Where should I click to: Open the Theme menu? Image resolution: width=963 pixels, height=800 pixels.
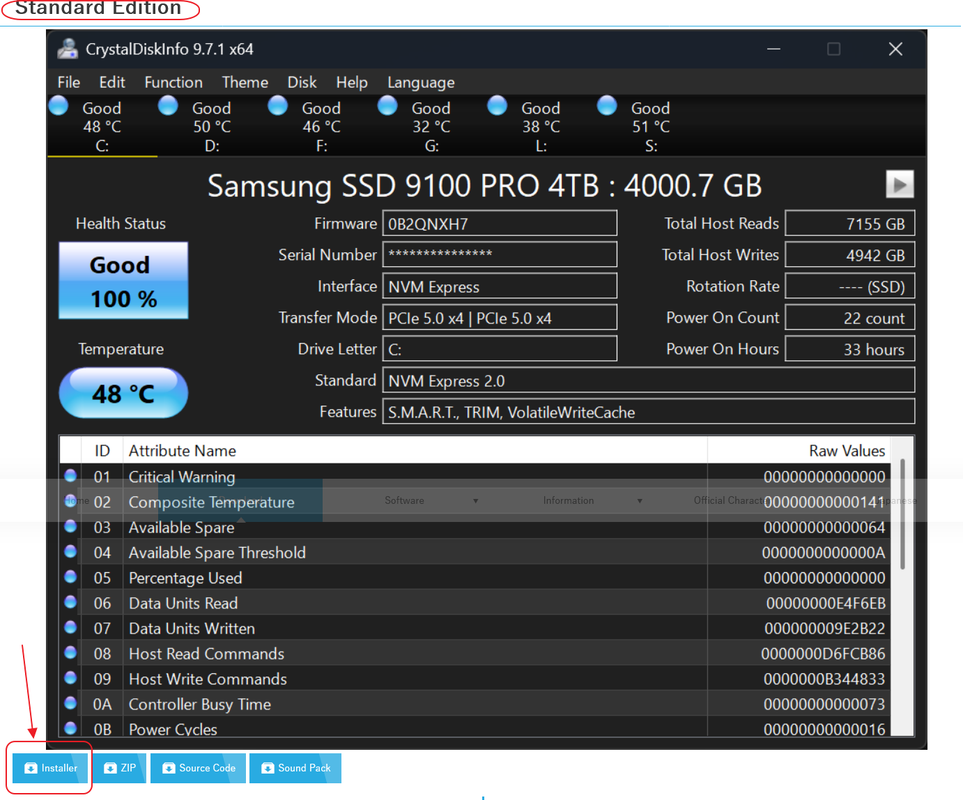tap(245, 82)
